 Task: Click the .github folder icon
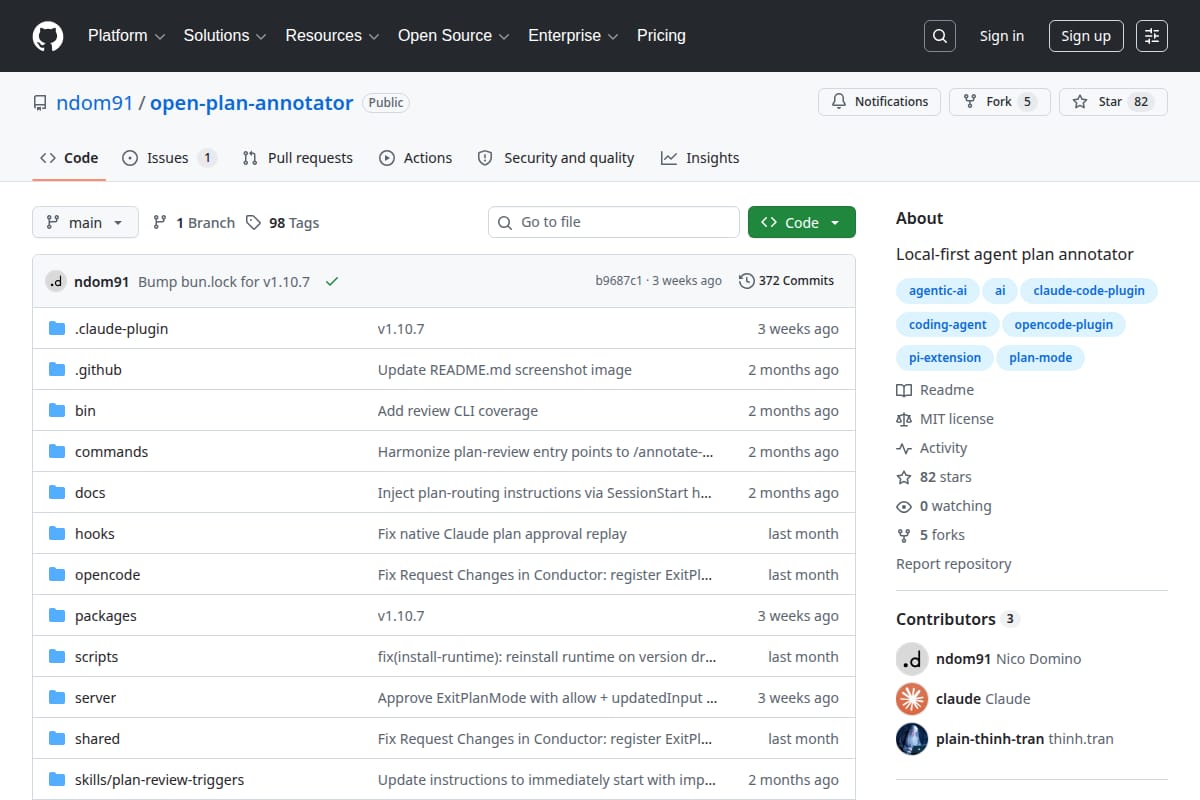57,370
